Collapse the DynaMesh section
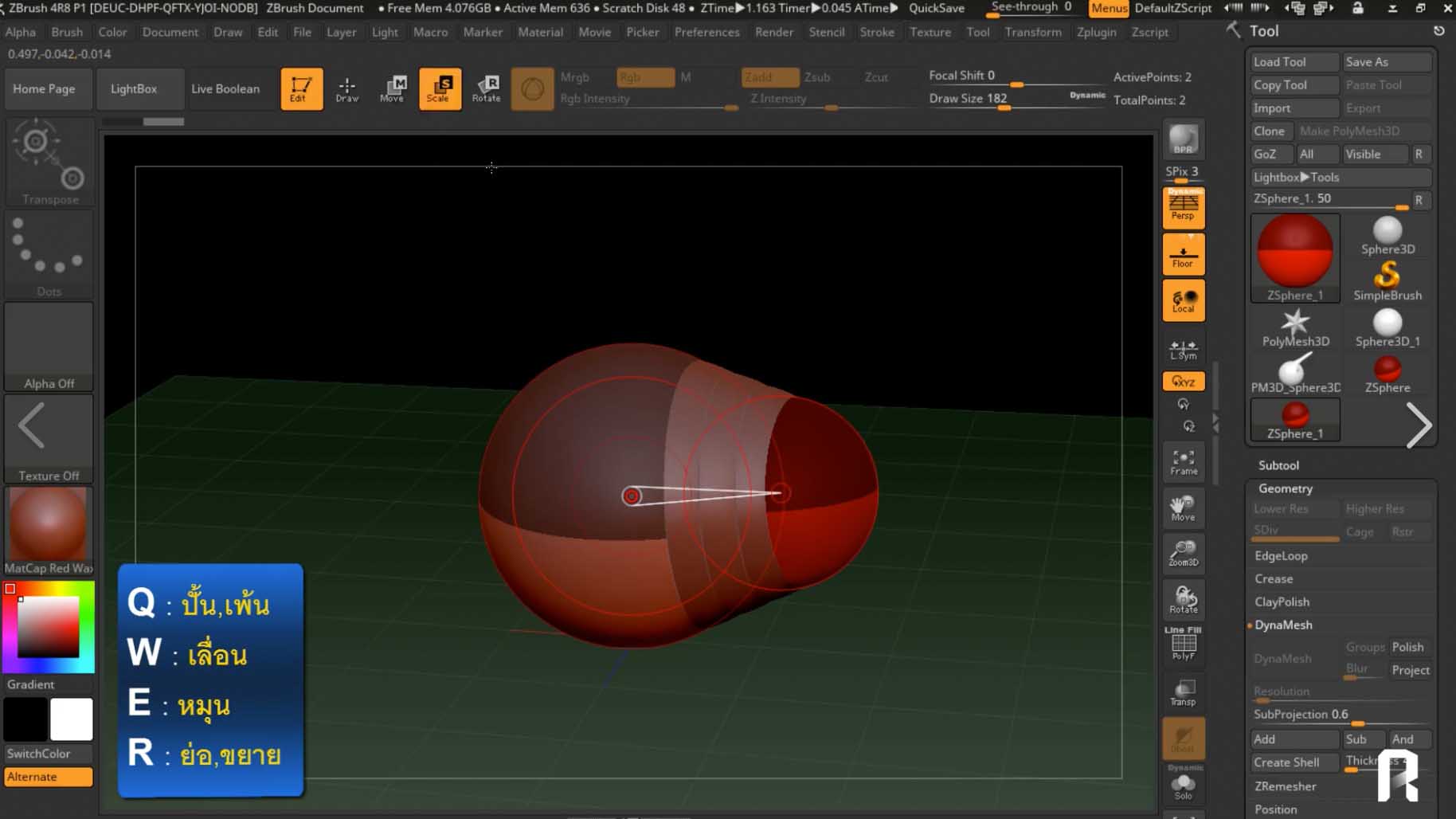The width and height of the screenshot is (1456, 819). [1283, 625]
